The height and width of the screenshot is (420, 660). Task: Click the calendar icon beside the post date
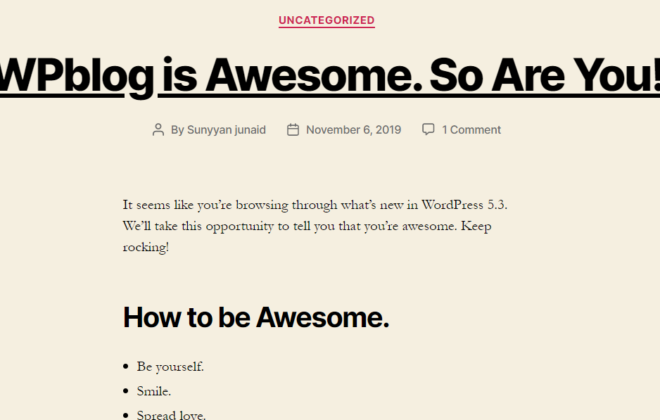[x=293, y=130]
